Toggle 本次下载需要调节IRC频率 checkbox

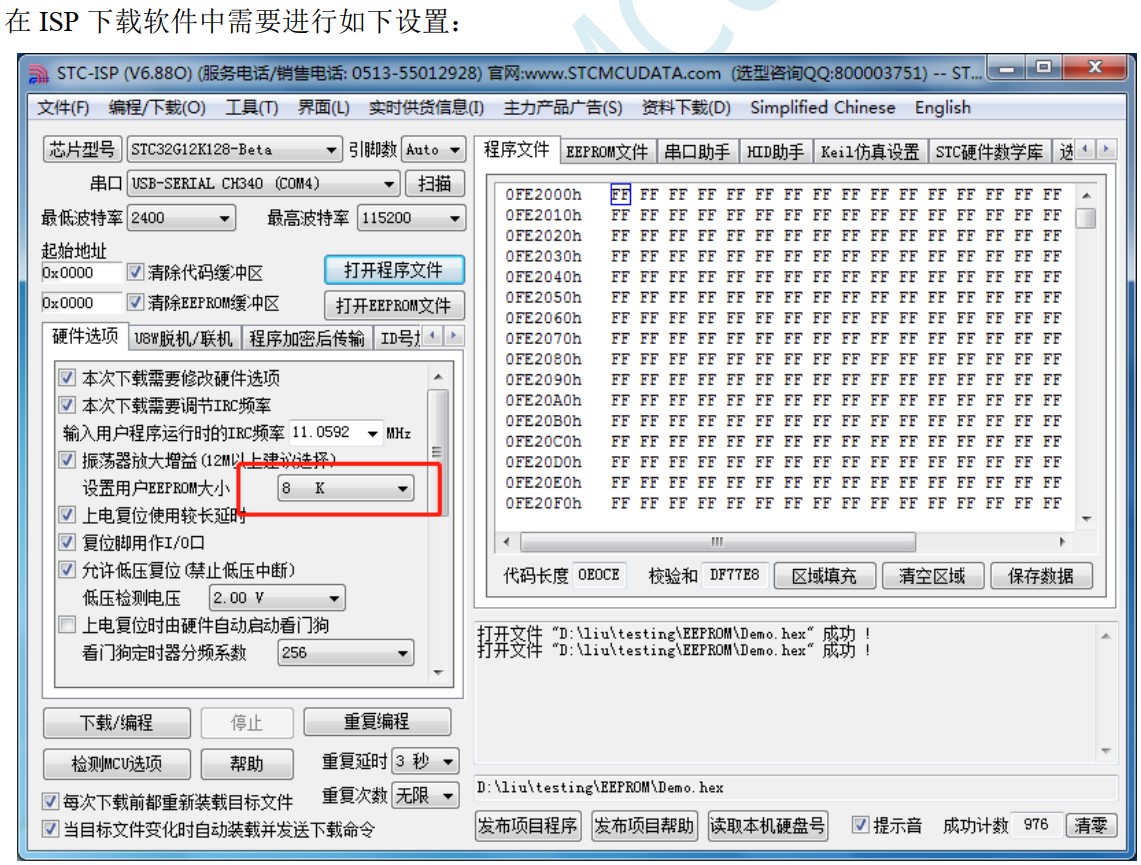[x=67, y=404]
